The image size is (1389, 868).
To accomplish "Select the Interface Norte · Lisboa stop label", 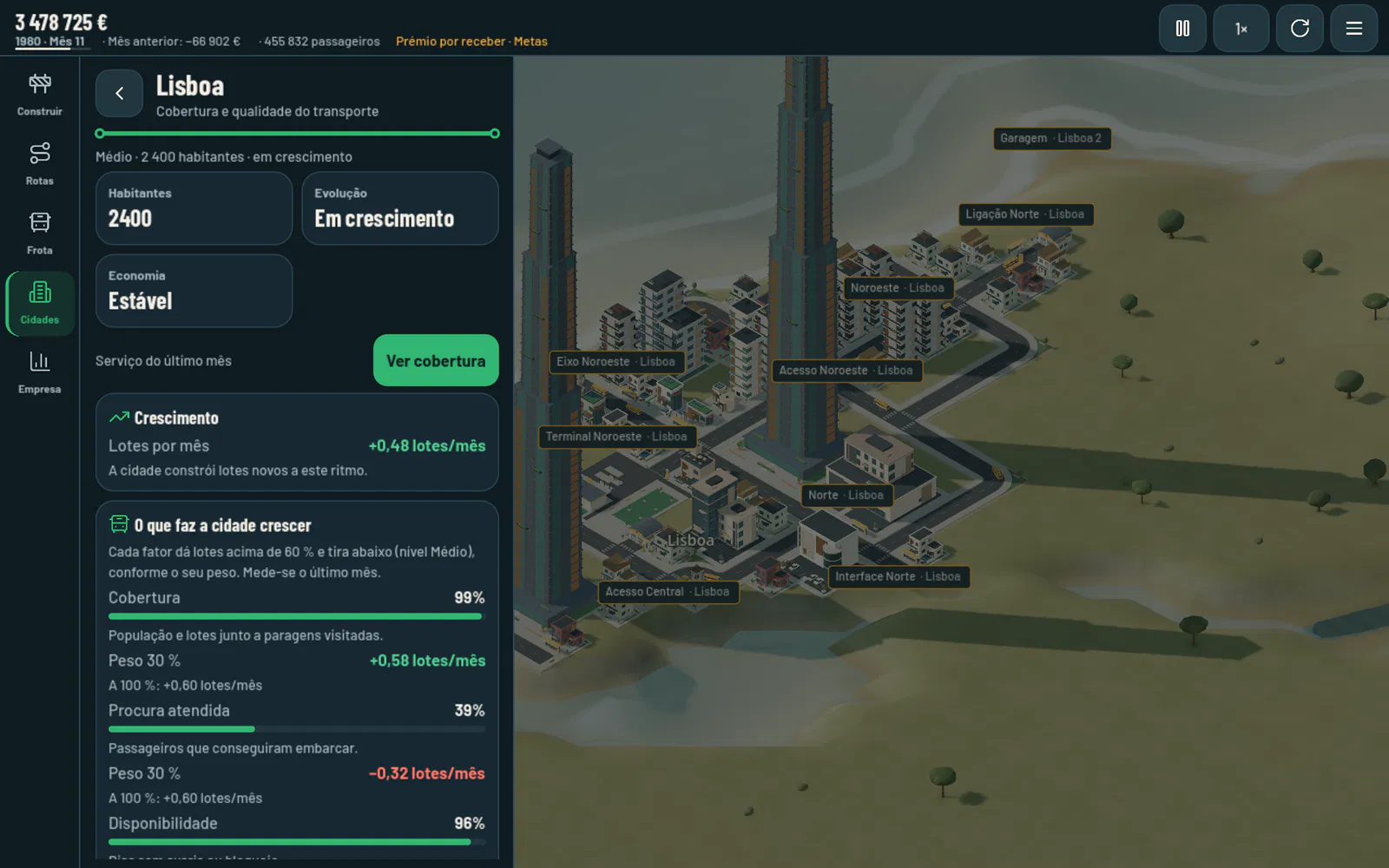I will 899,576.
